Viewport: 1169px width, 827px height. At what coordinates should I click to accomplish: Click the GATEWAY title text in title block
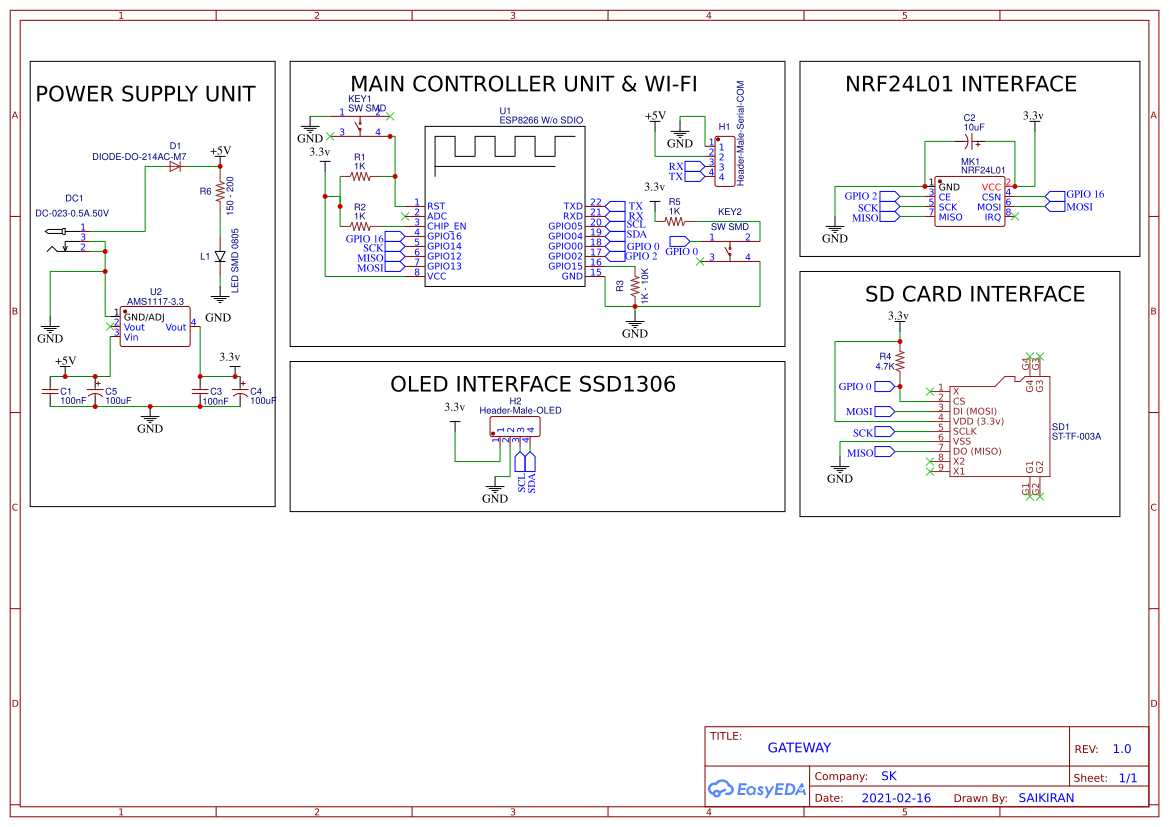pos(798,747)
